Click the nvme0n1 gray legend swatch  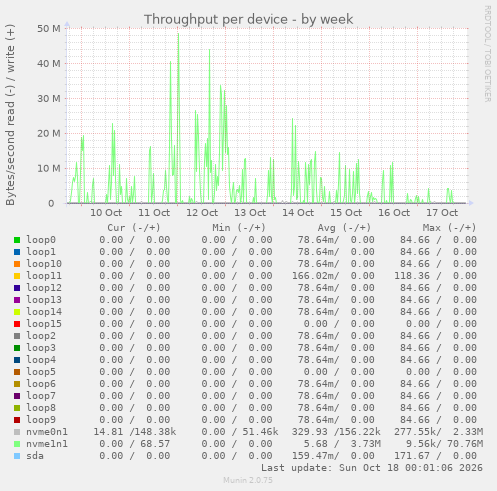tap(17, 432)
